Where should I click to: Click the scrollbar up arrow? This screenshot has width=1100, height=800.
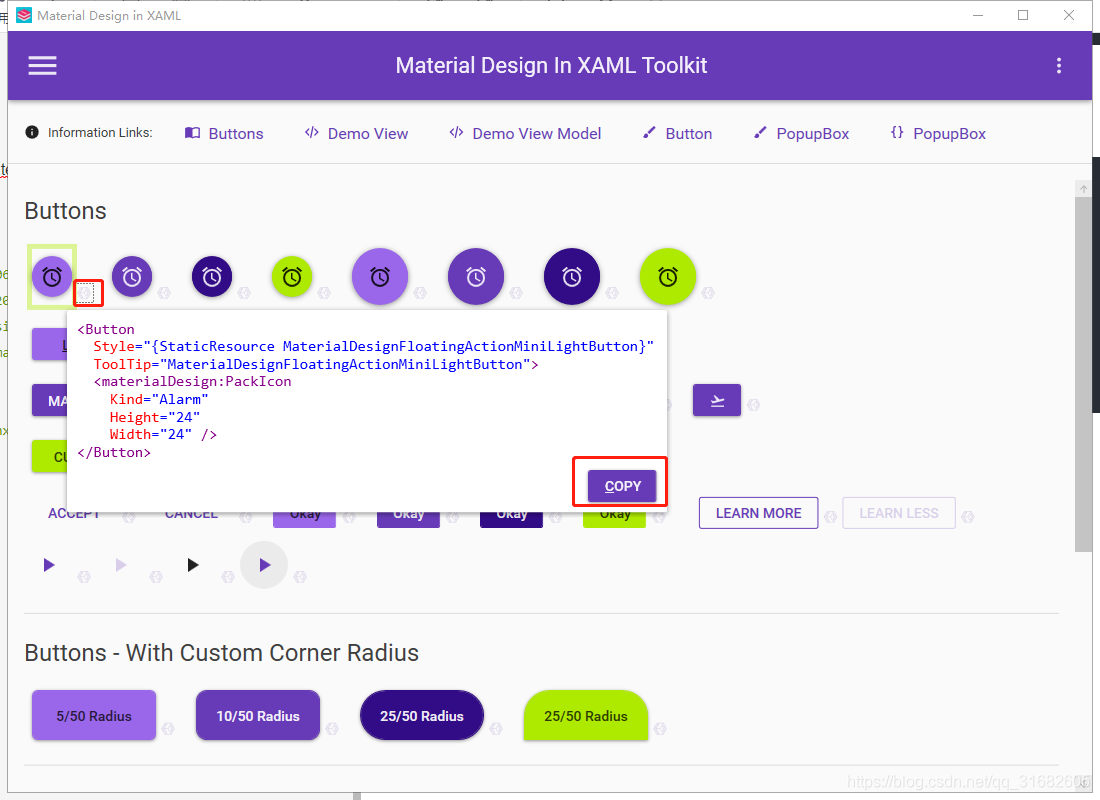pos(1083,189)
